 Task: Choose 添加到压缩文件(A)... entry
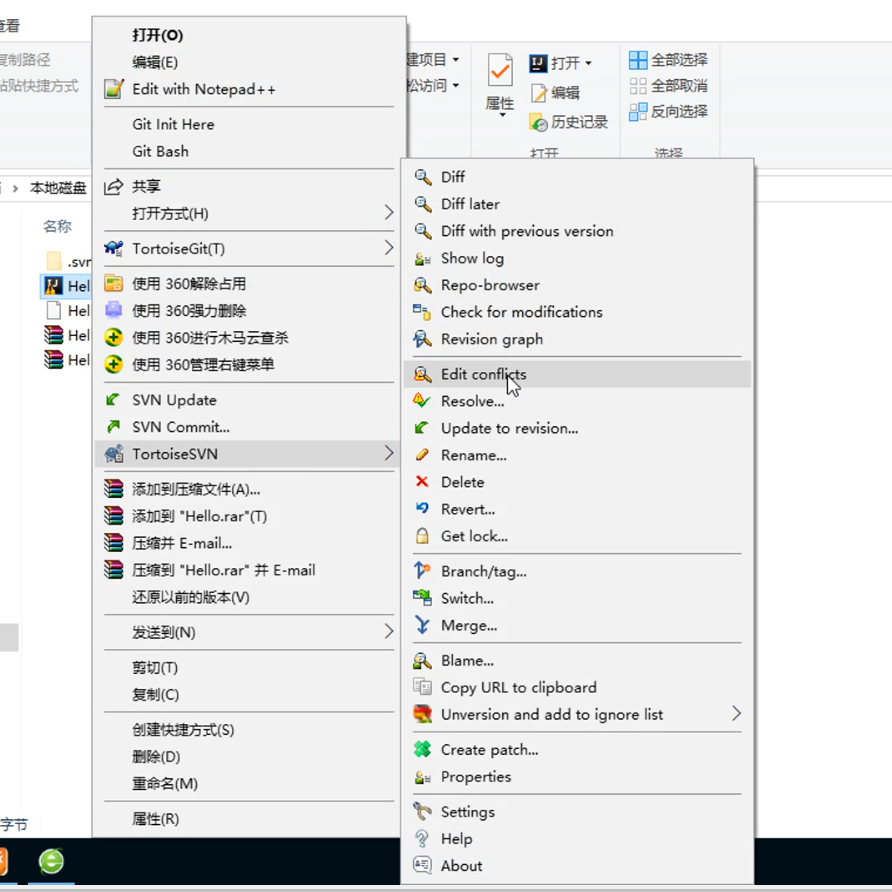196,489
